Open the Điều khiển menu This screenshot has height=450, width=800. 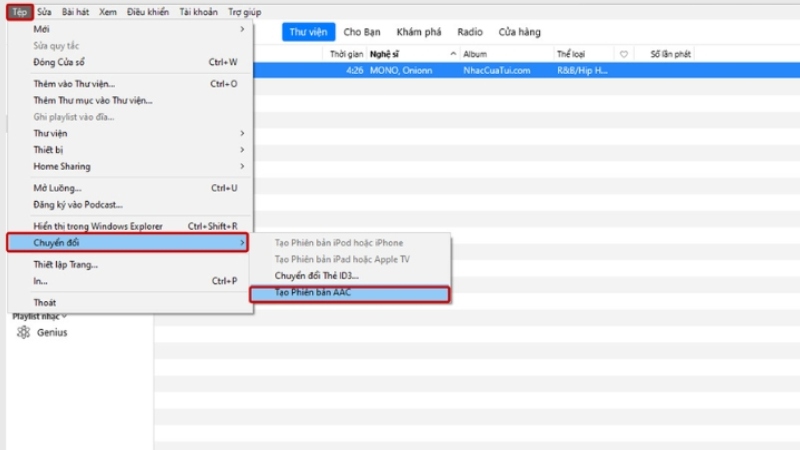[x=147, y=11]
